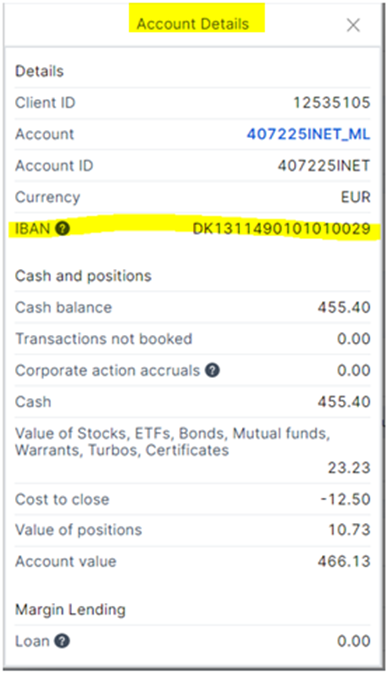Click the Cash and positions section heading
The image size is (391, 675).
point(83,276)
